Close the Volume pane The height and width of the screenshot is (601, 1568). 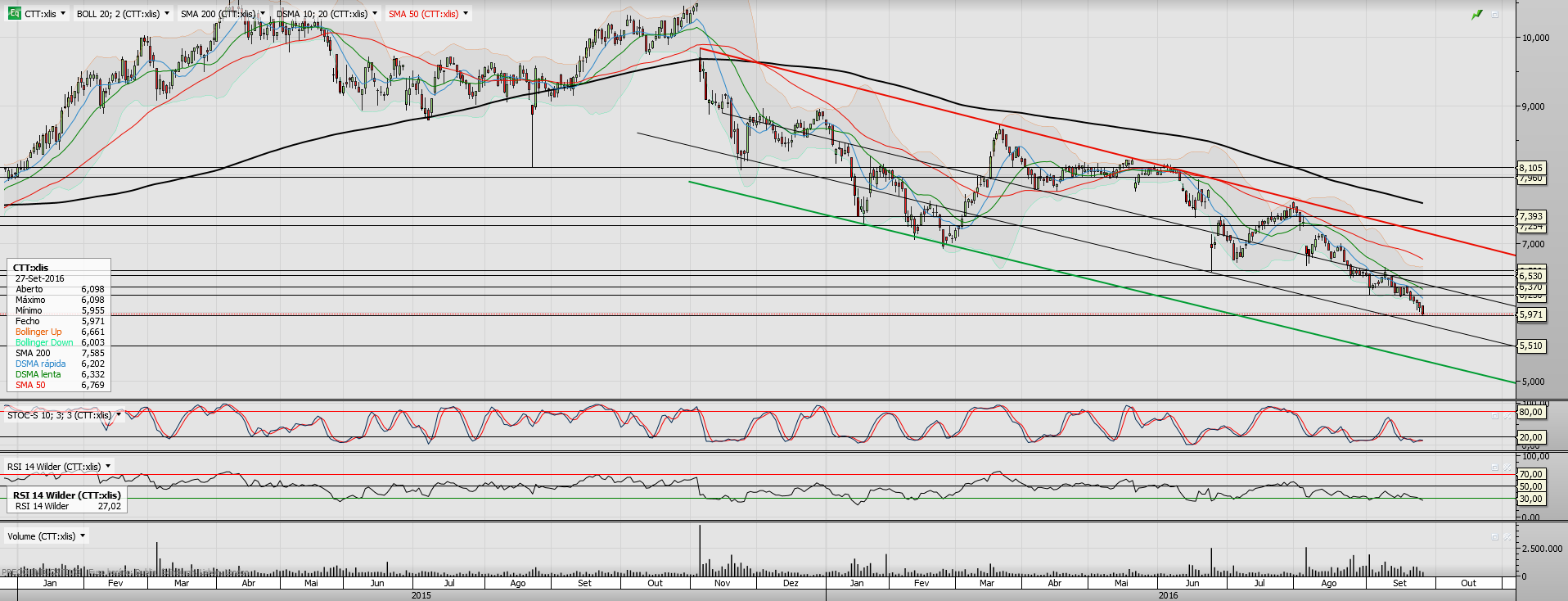click(1507, 537)
